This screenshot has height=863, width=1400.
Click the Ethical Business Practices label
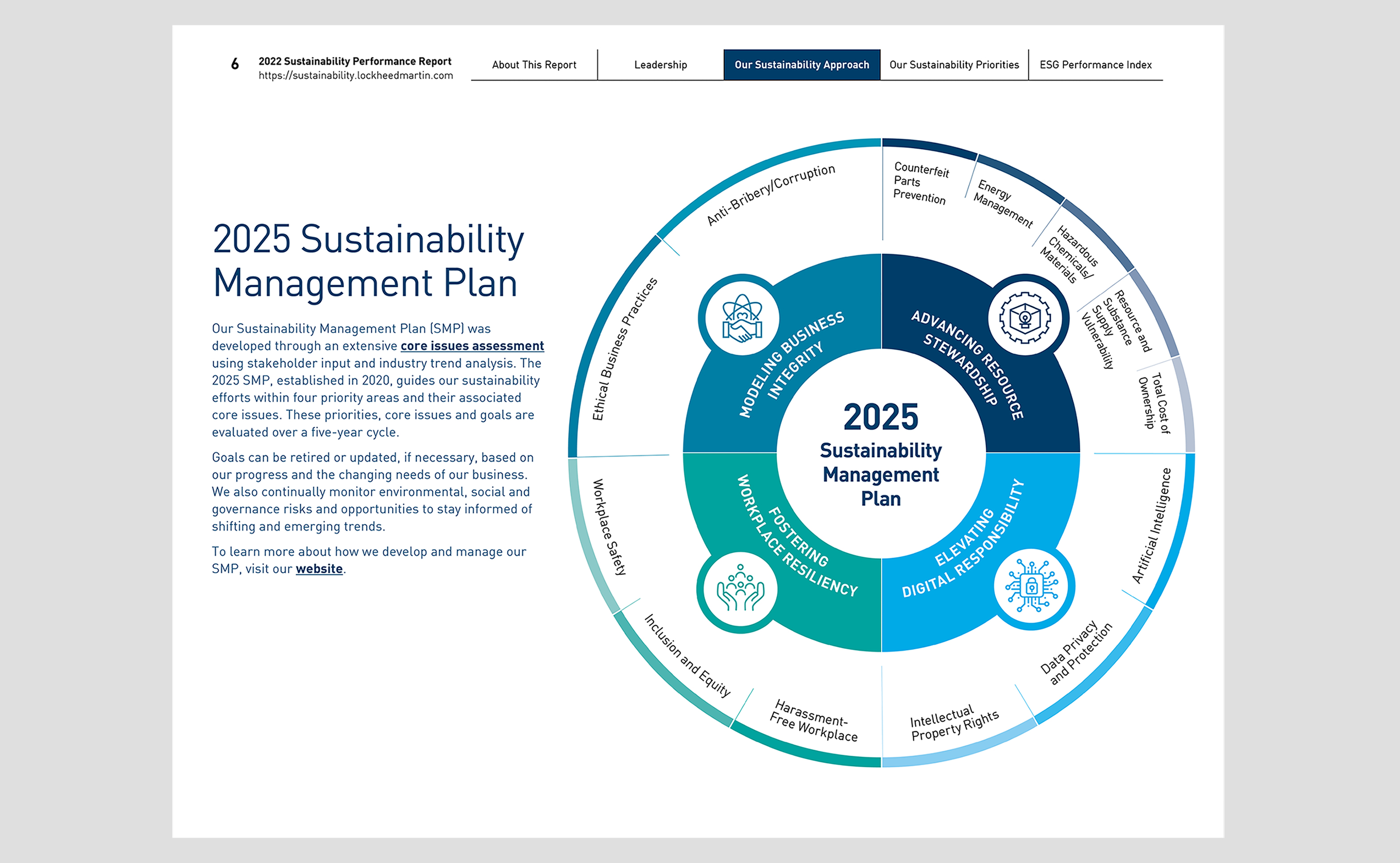point(625,349)
